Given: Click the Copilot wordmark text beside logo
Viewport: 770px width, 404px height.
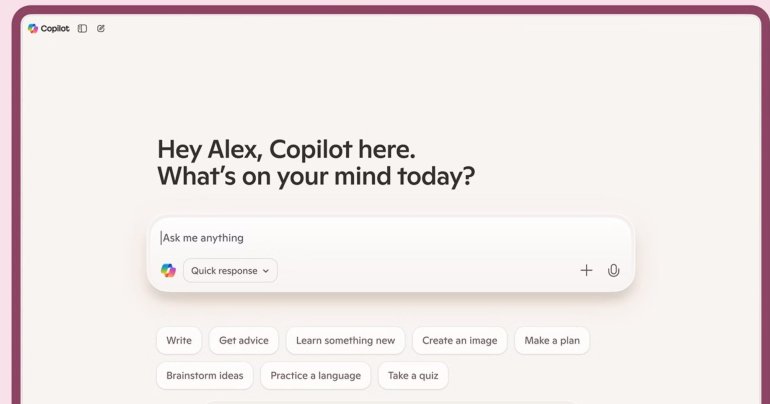Looking at the screenshot, I should [56, 29].
